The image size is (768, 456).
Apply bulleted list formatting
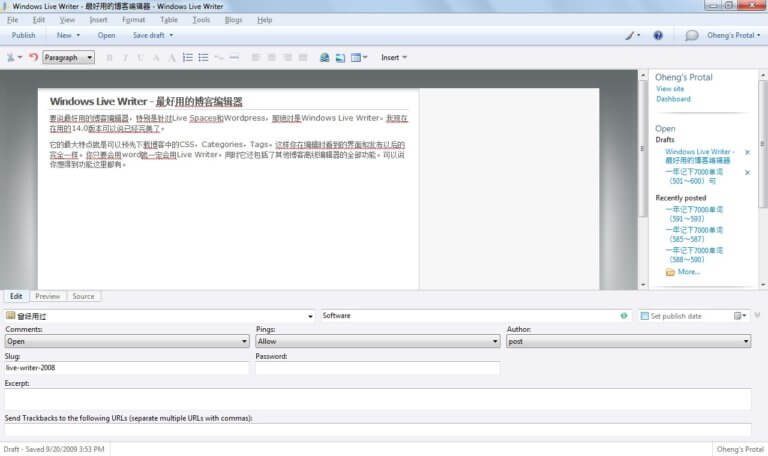[203, 58]
